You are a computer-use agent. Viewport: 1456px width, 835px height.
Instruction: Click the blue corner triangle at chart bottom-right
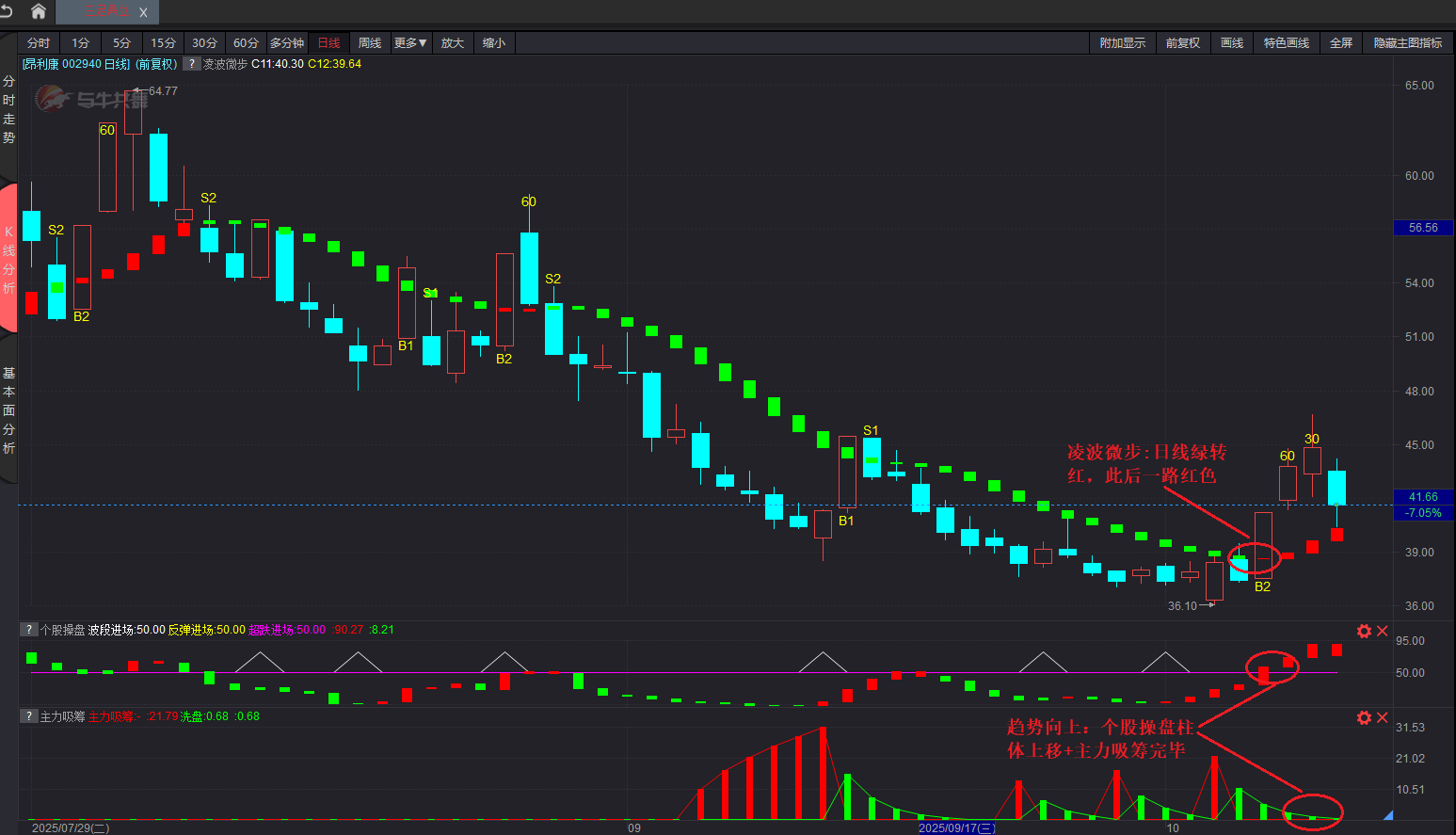point(1387,814)
